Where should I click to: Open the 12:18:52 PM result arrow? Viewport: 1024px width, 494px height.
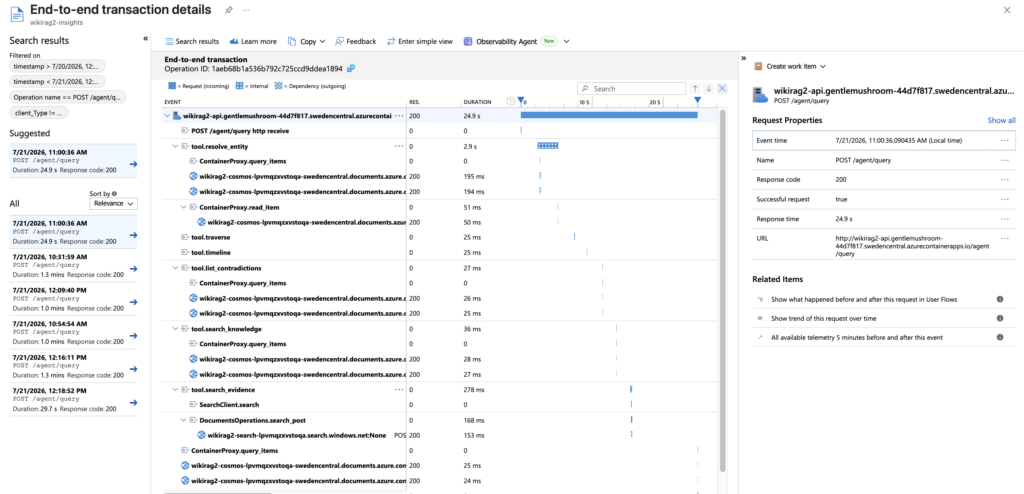click(133, 403)
